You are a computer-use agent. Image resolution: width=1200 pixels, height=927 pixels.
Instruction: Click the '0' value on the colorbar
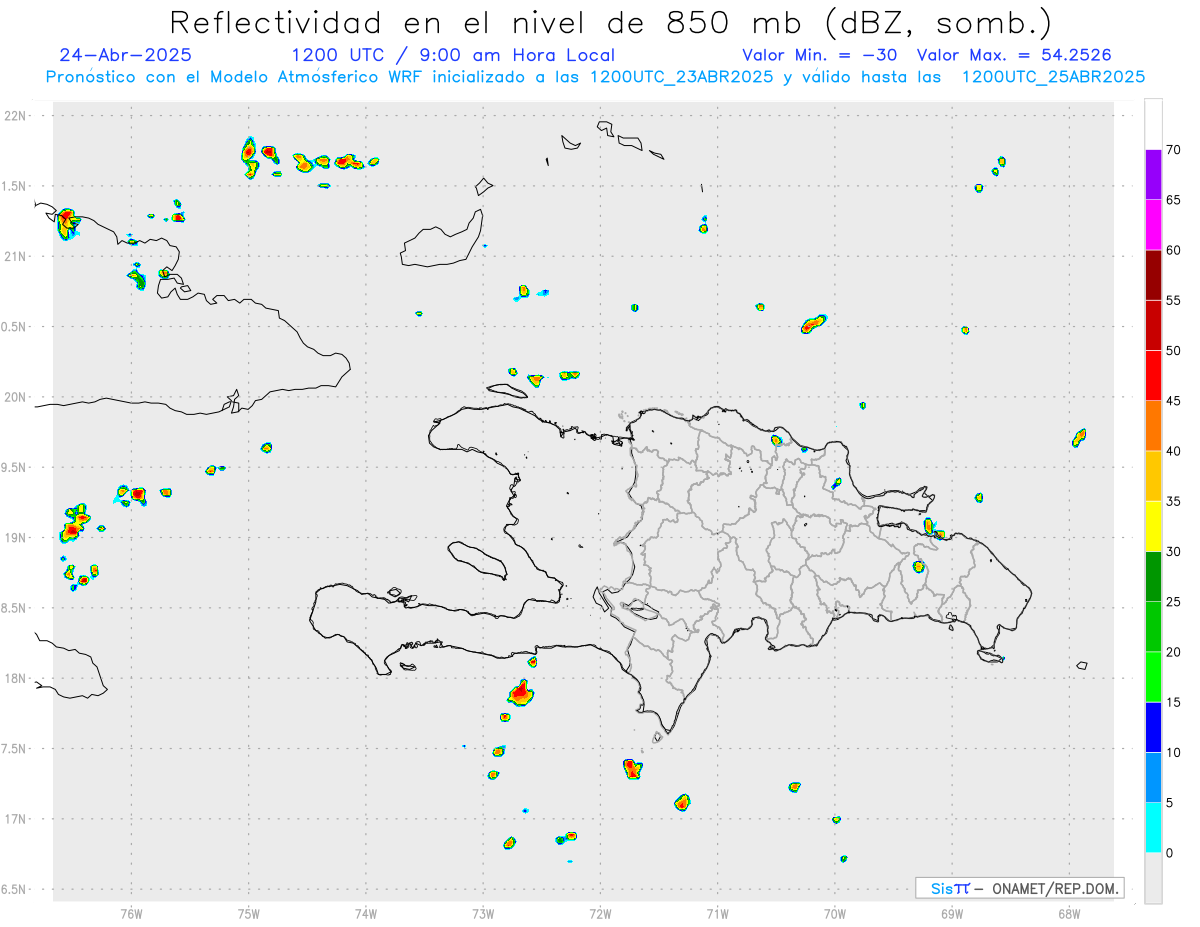click(x=1169, y=853)
